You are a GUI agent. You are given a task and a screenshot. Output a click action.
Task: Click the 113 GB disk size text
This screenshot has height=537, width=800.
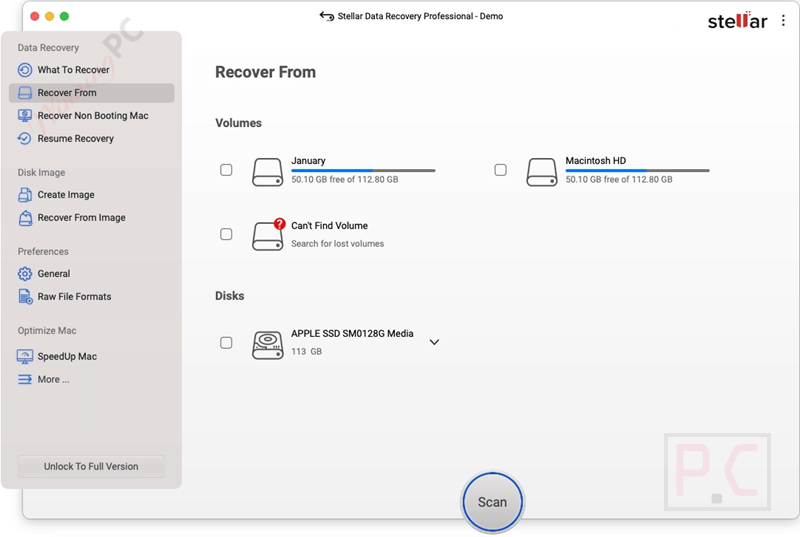[306, 351]
